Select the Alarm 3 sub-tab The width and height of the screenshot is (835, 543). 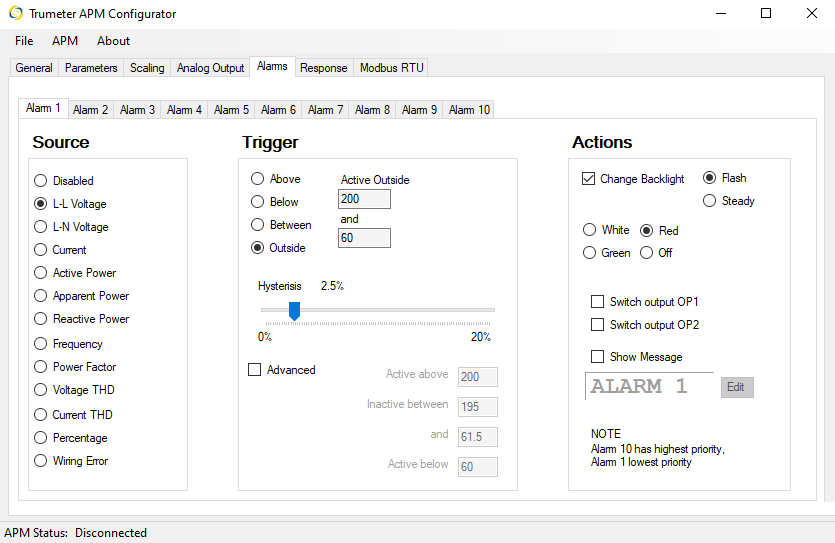click(x=137, y=110)
